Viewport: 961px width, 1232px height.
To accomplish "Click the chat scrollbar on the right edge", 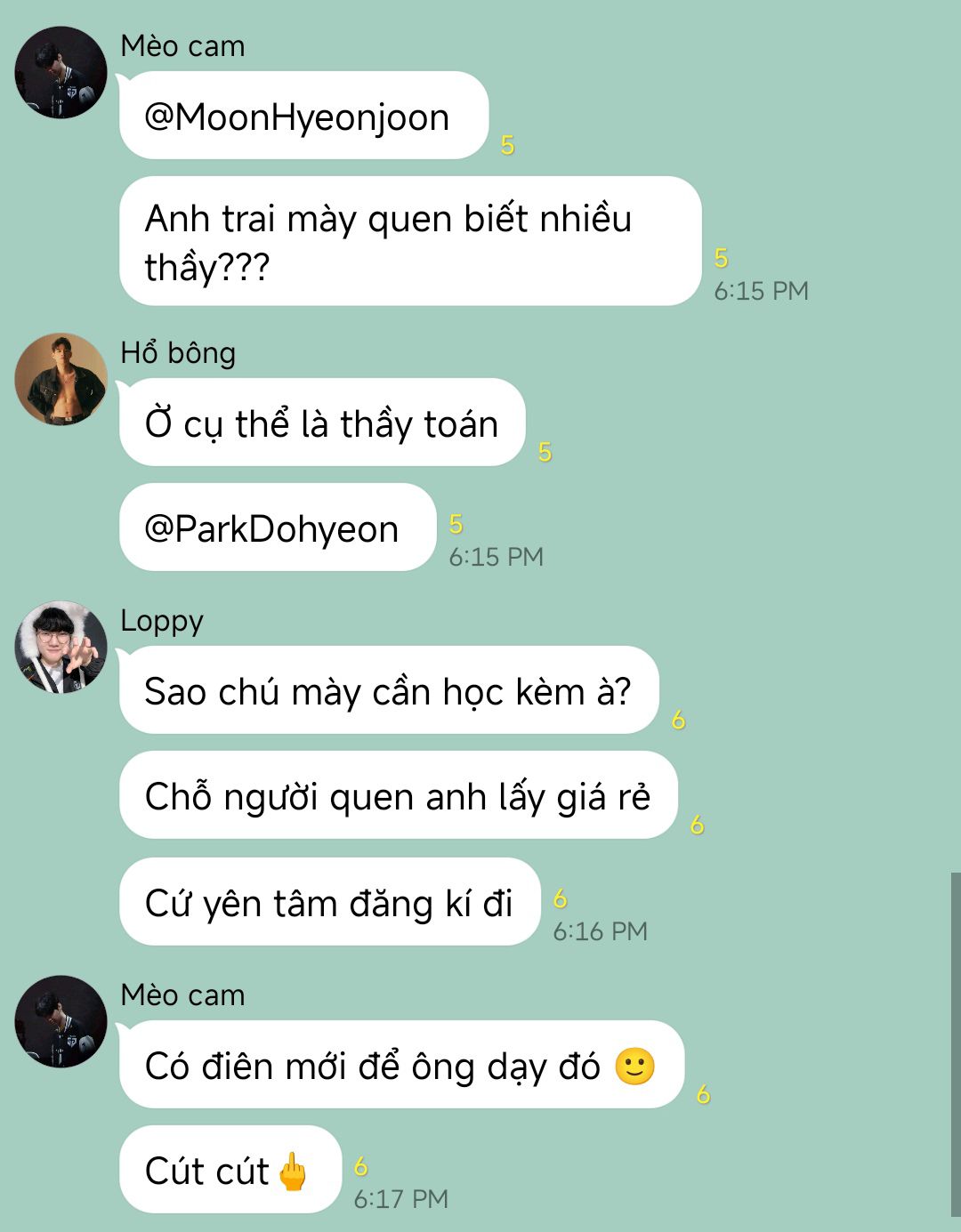I will tap(956, 1044).
